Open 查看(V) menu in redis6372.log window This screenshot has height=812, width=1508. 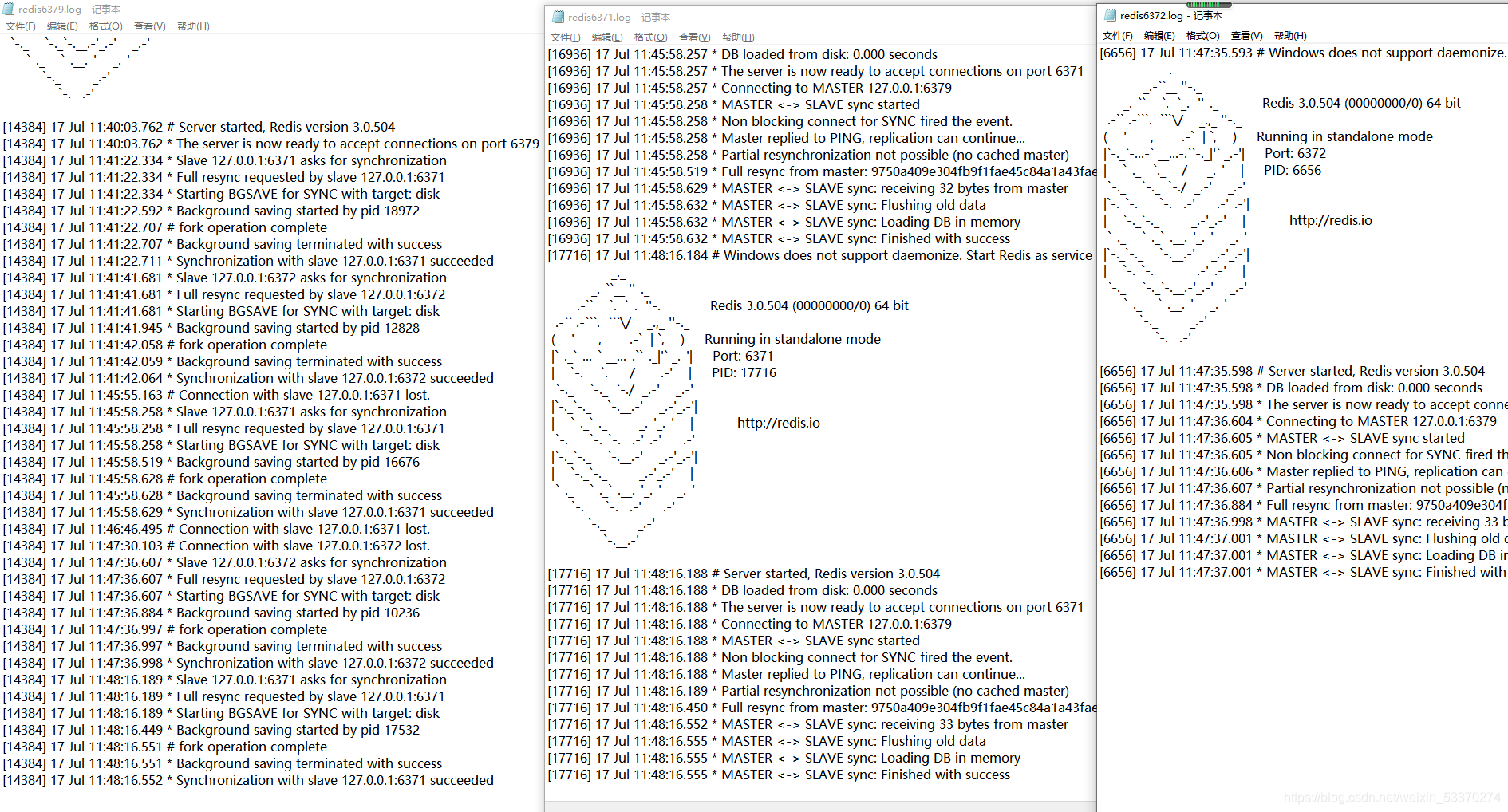pos(1247,36)
